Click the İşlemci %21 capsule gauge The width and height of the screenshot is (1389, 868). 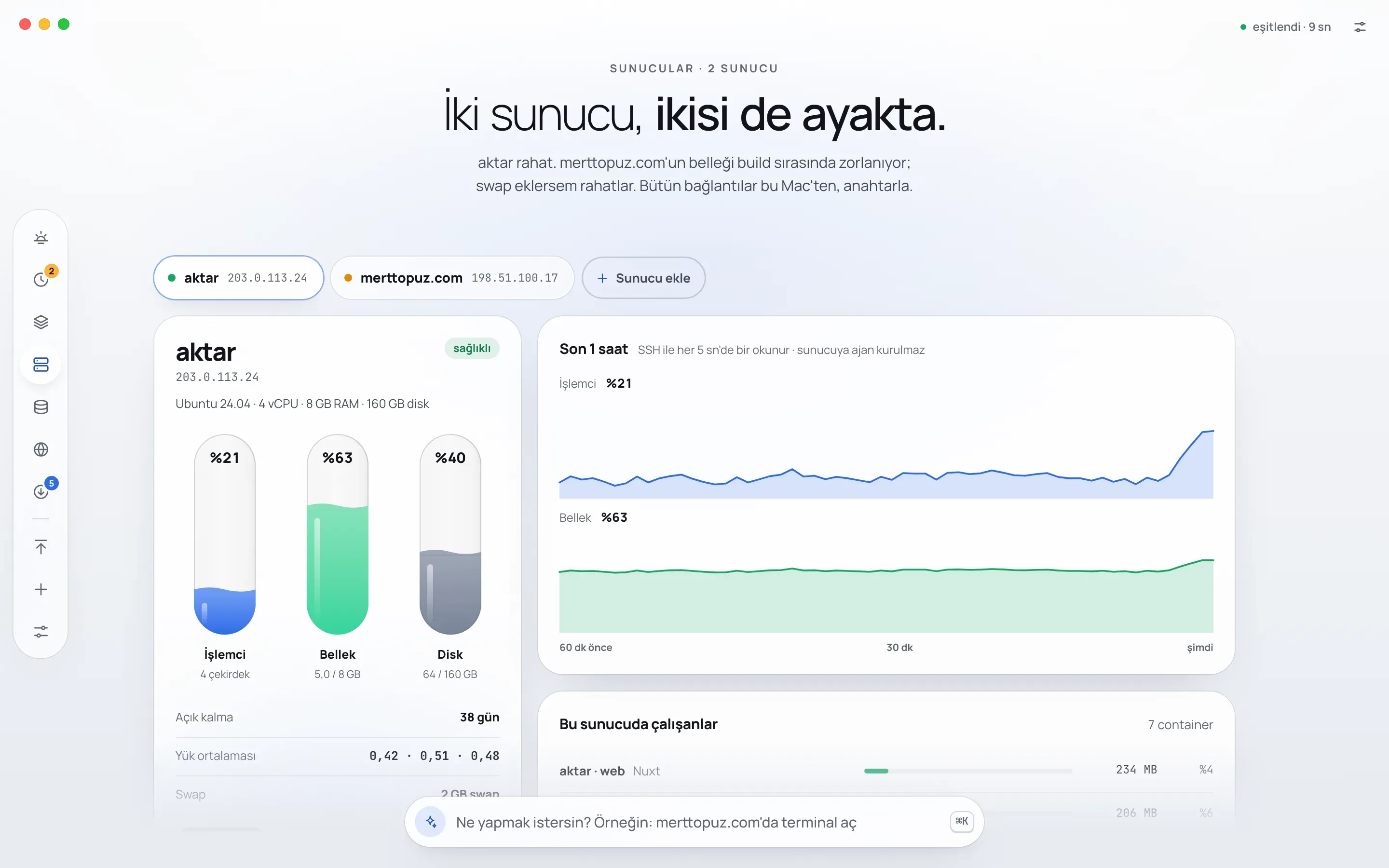click(224, 534)
